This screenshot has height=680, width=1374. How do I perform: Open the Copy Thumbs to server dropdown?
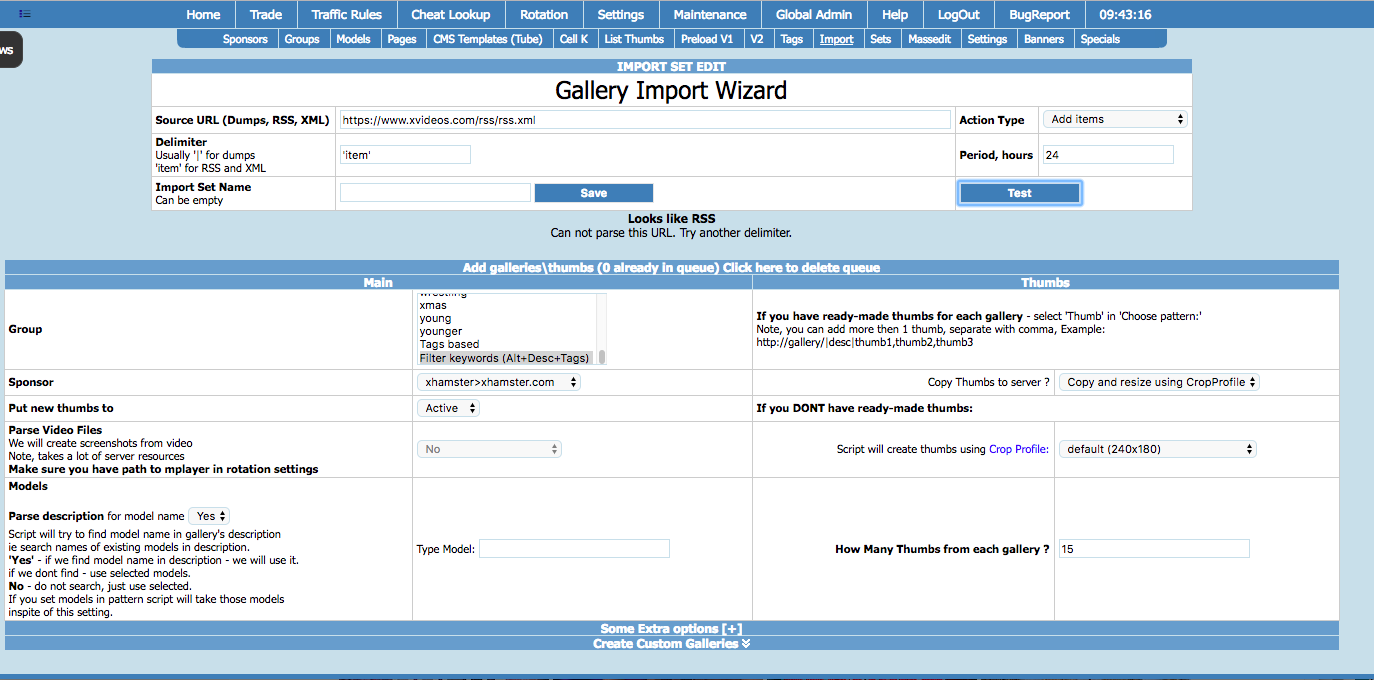click(1159, 382)
